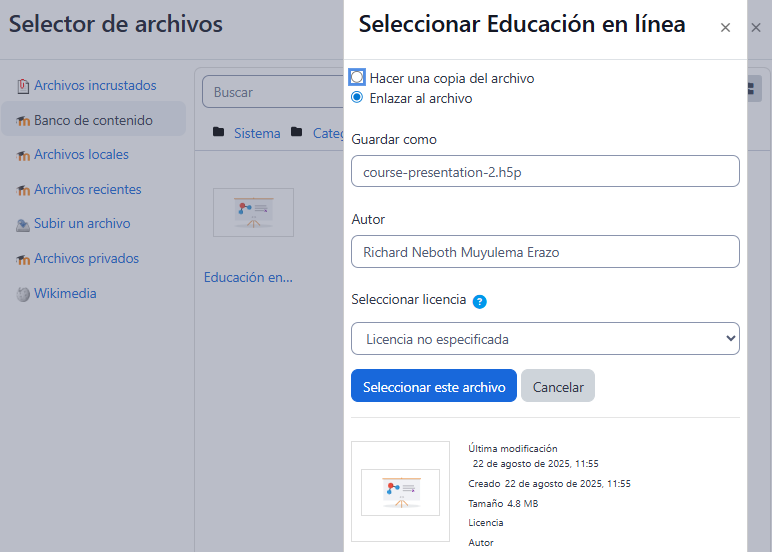772x552 pixels.
Task: Switch to the Subir un archivo repository
Action: (x=82, y=224)
